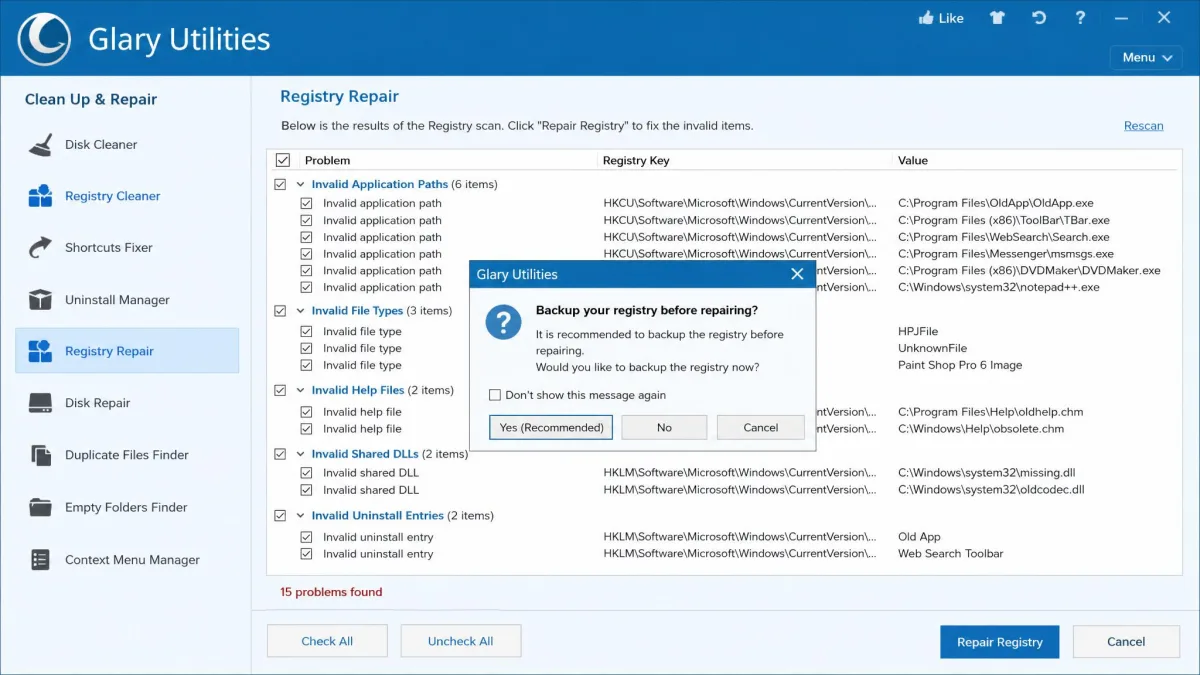Collapse the Invalid Shared DLLs group
Viewport: 1200px width, 675px height.
click(300, 454)
